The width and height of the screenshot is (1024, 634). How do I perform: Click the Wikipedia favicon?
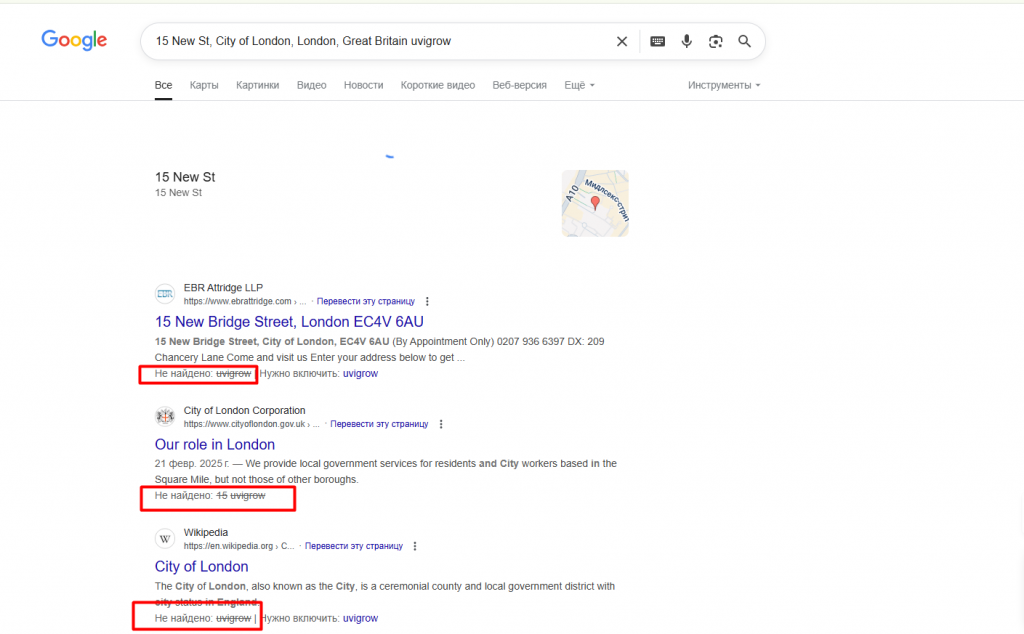coord(165,539)
